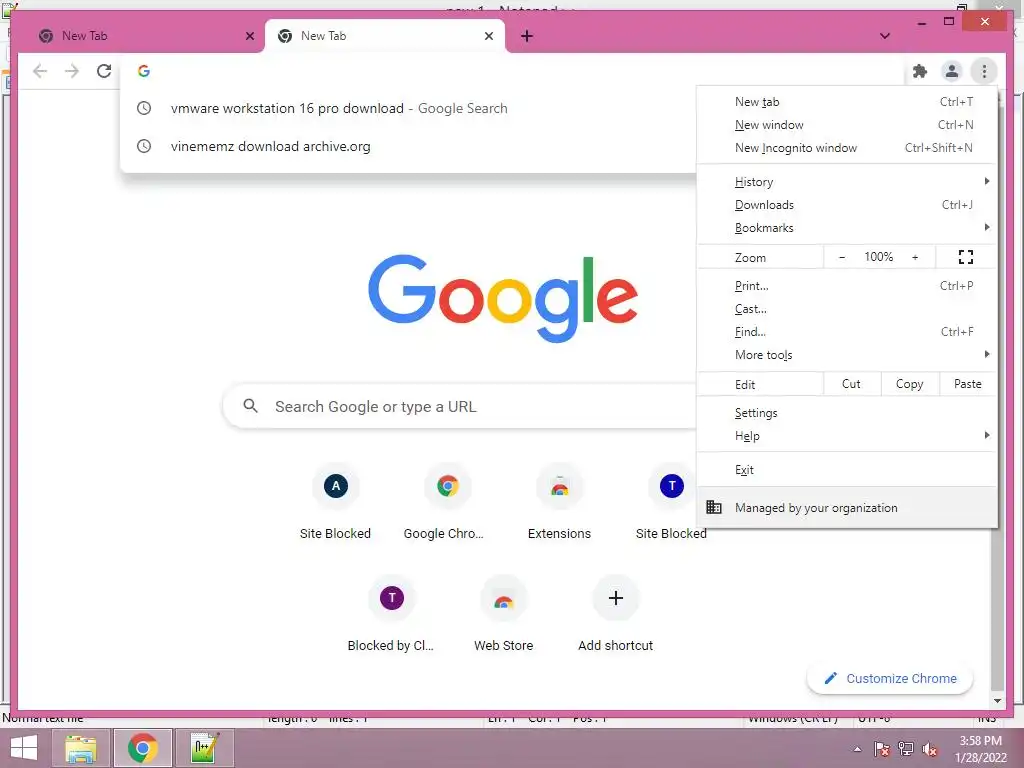The height and width of the screenshot is (768, 1024).
Task: Click the address bar with Google icon
Action: [513, 71]
